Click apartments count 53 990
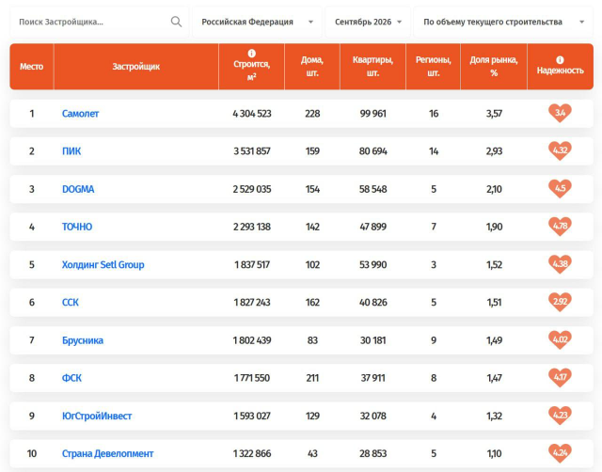 (x=373, y=265)
